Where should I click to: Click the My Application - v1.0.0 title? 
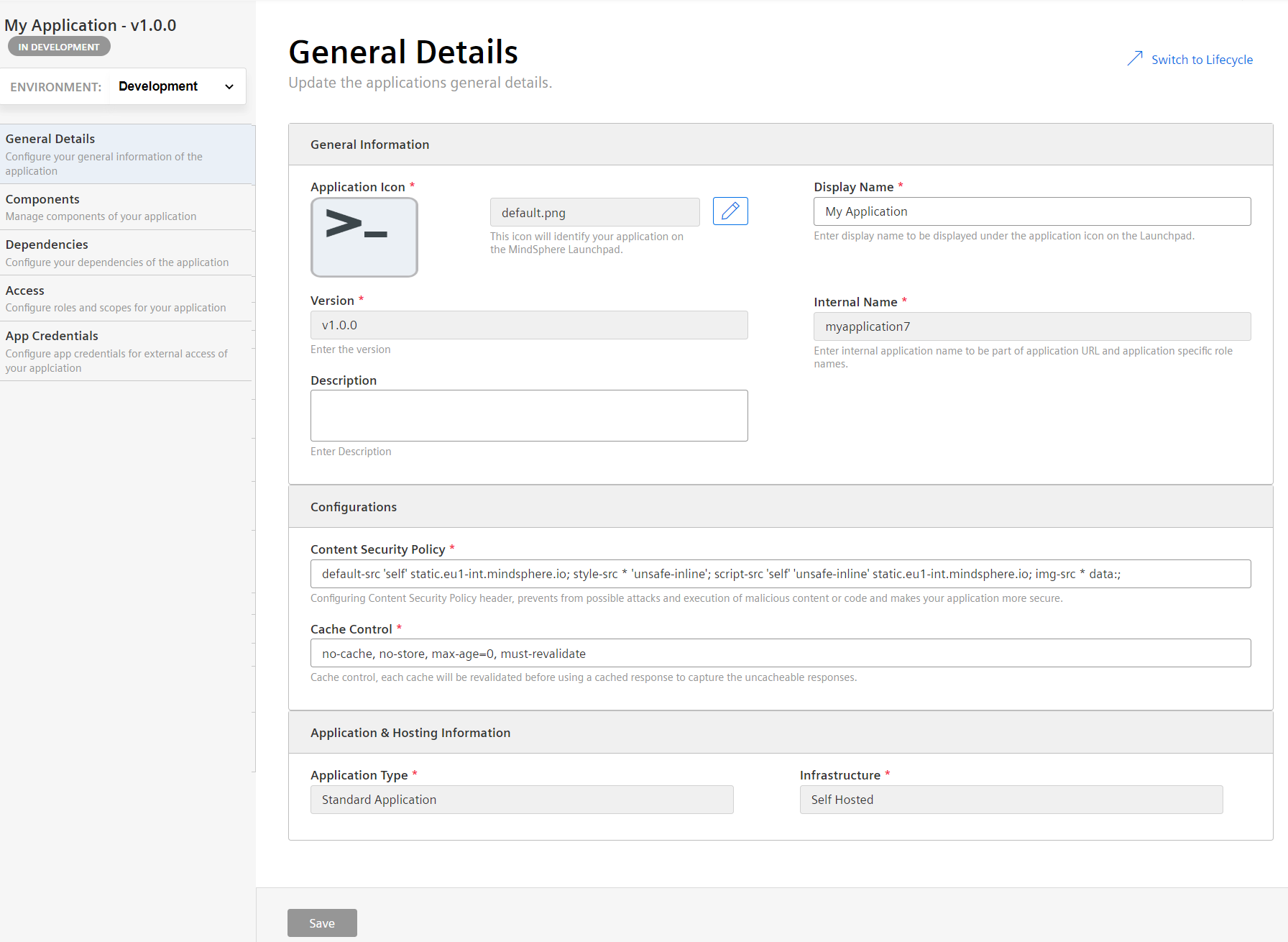[91, 25]
